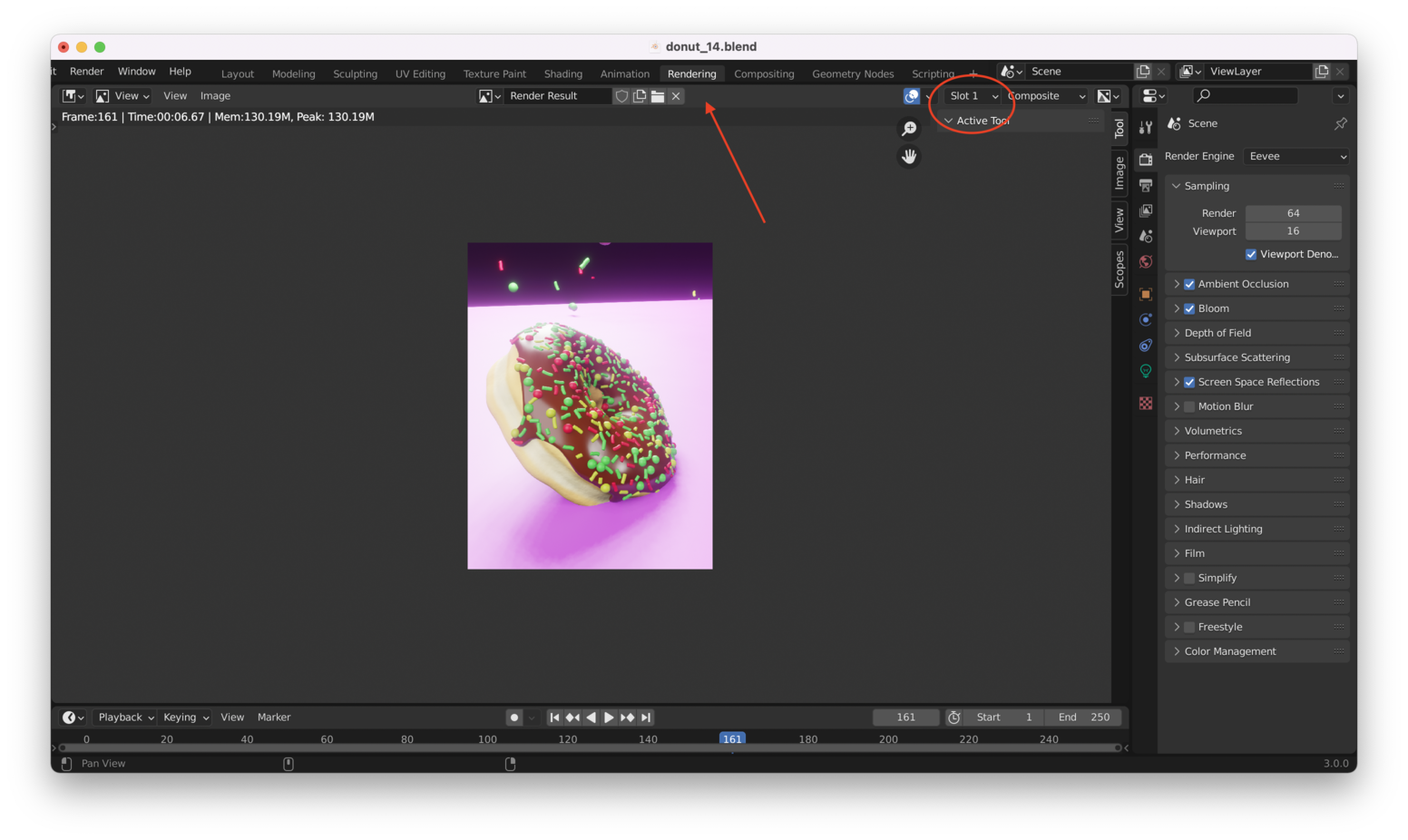
Task: Disable the Bloom checkbox
Action: (x=1189, y=308)
